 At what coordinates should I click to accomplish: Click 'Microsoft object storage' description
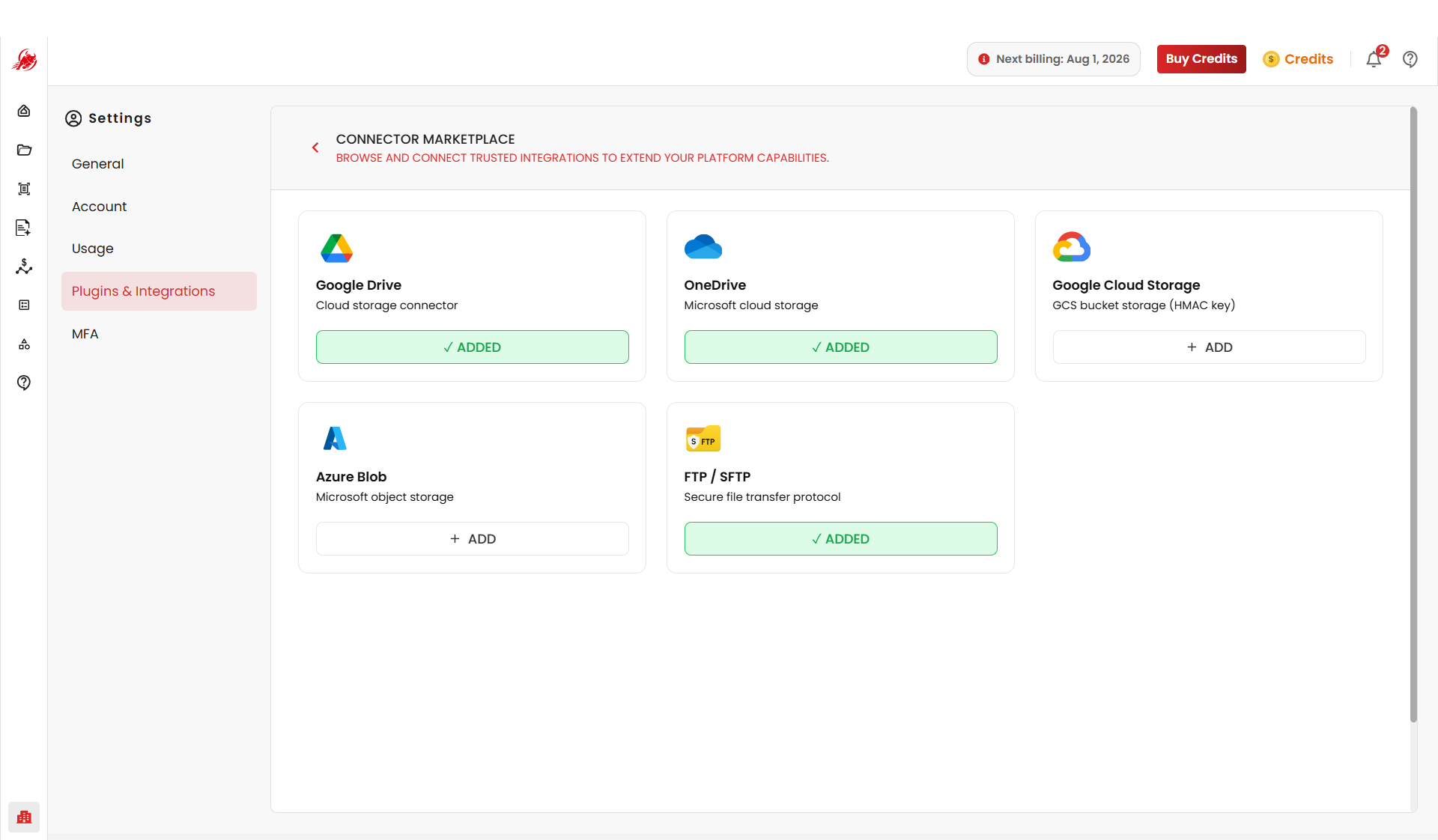point(384,497)
